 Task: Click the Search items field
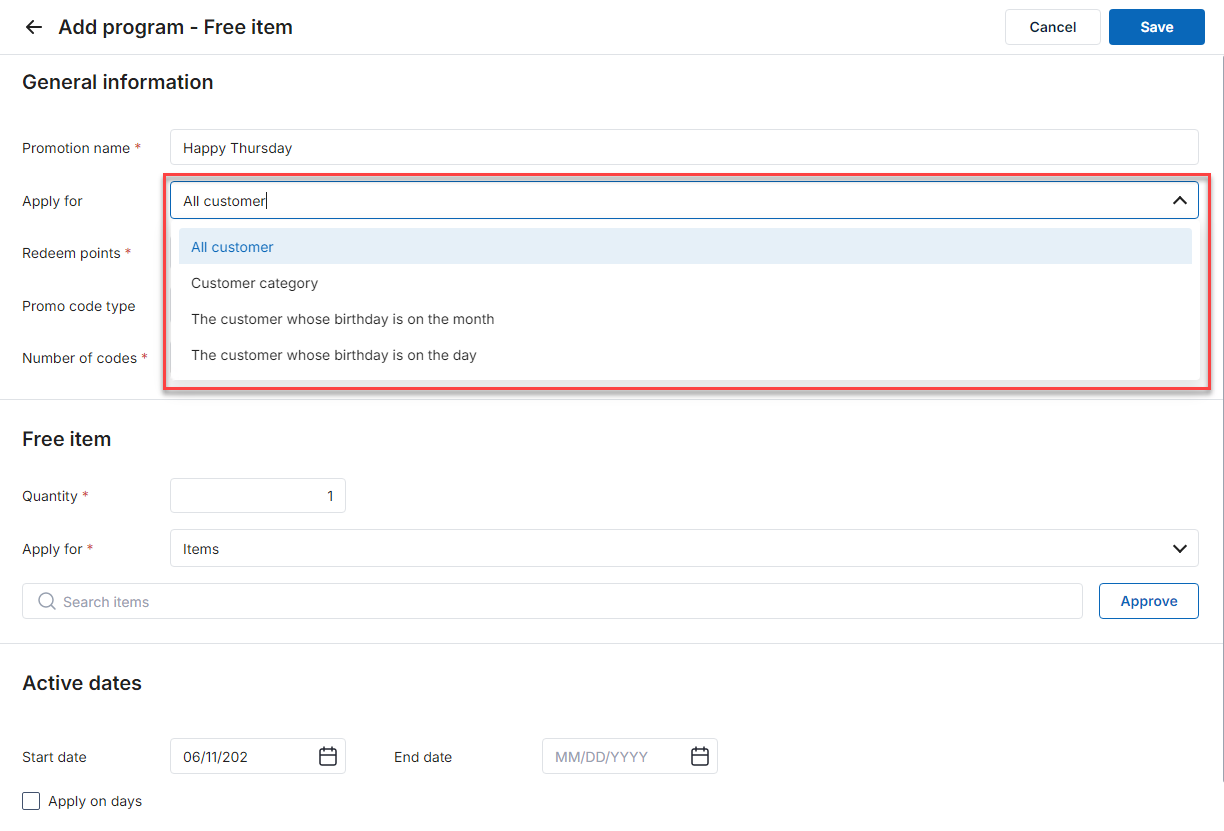(552, 601)
